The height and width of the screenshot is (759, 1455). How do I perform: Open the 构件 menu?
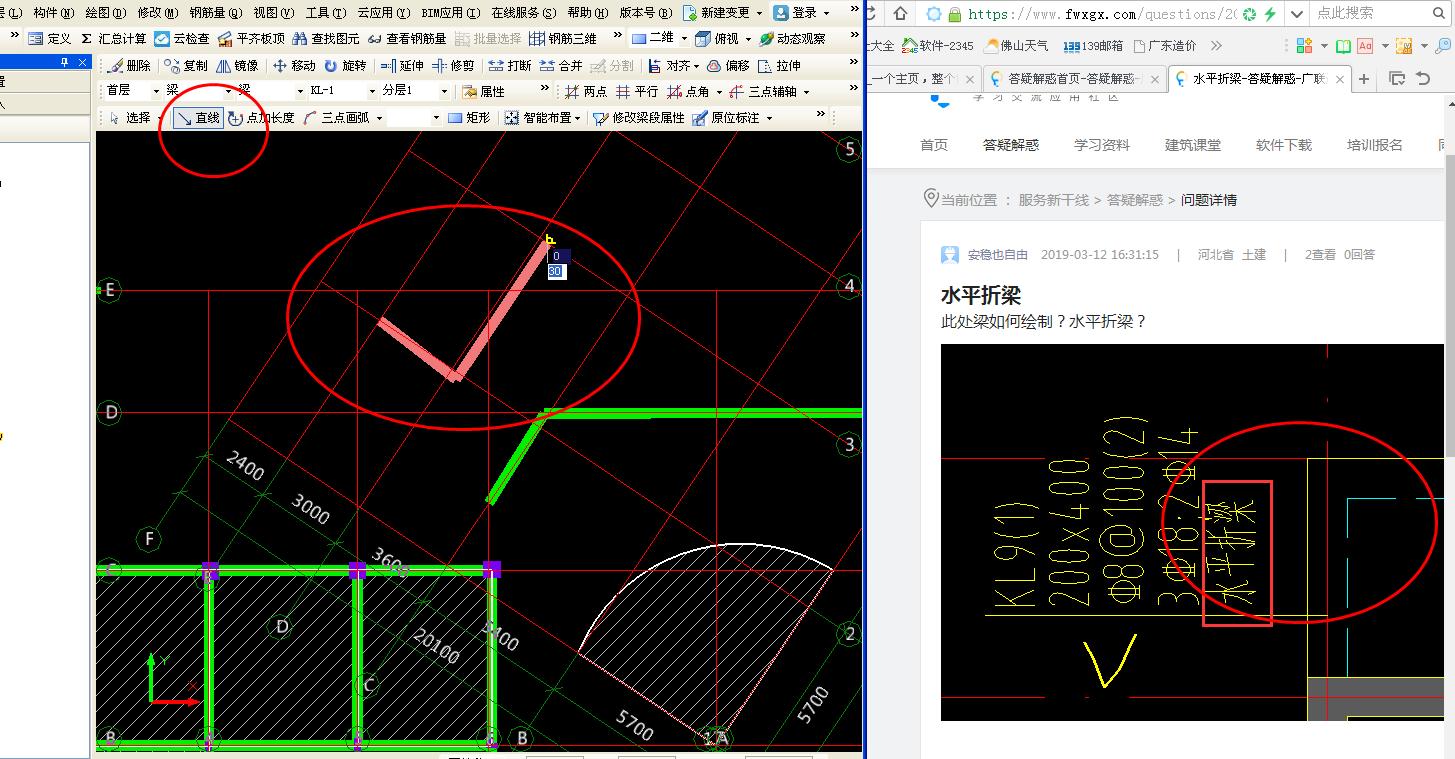click(52, 12)
